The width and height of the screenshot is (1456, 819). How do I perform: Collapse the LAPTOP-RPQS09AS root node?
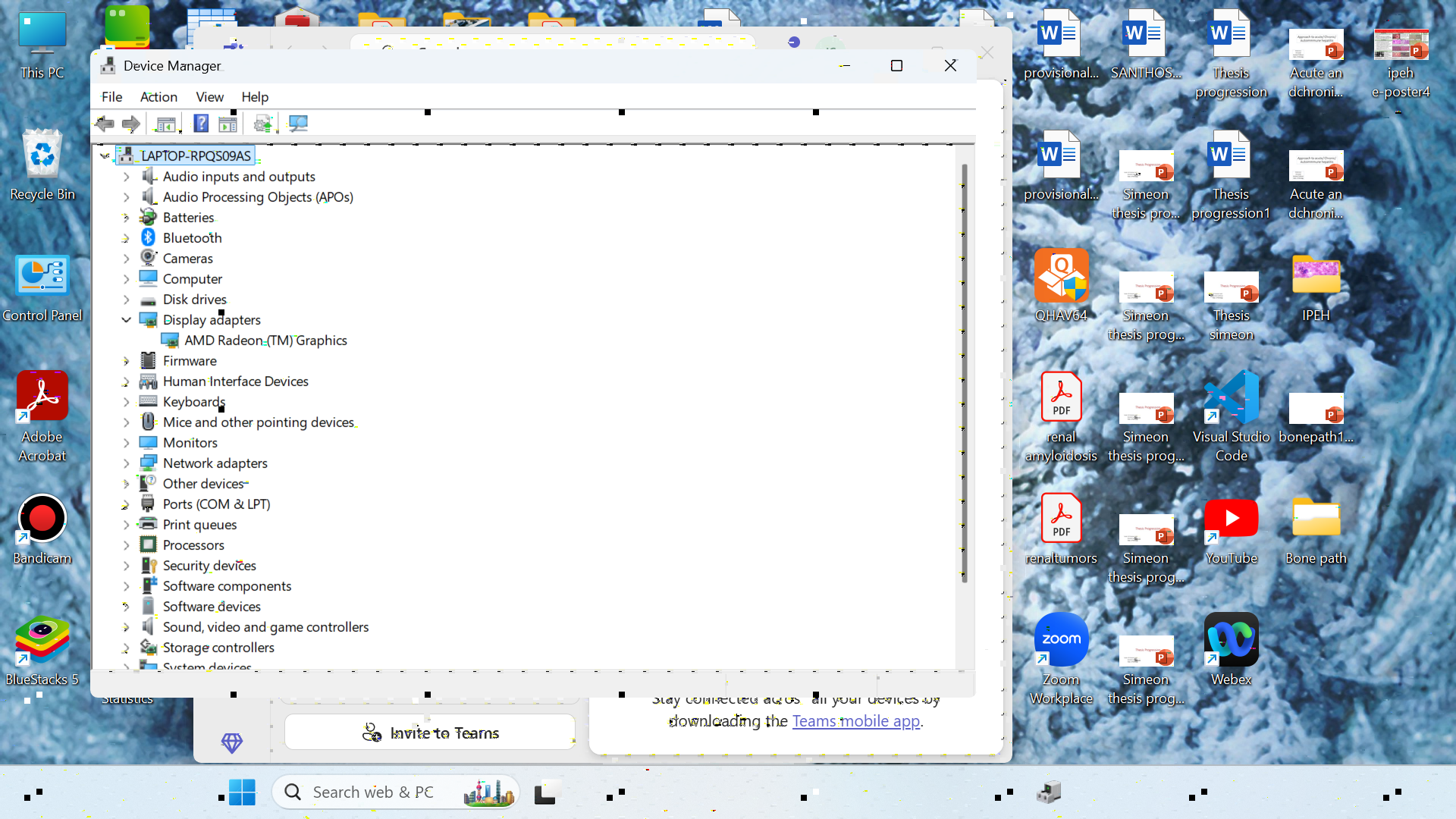[105, 156]
